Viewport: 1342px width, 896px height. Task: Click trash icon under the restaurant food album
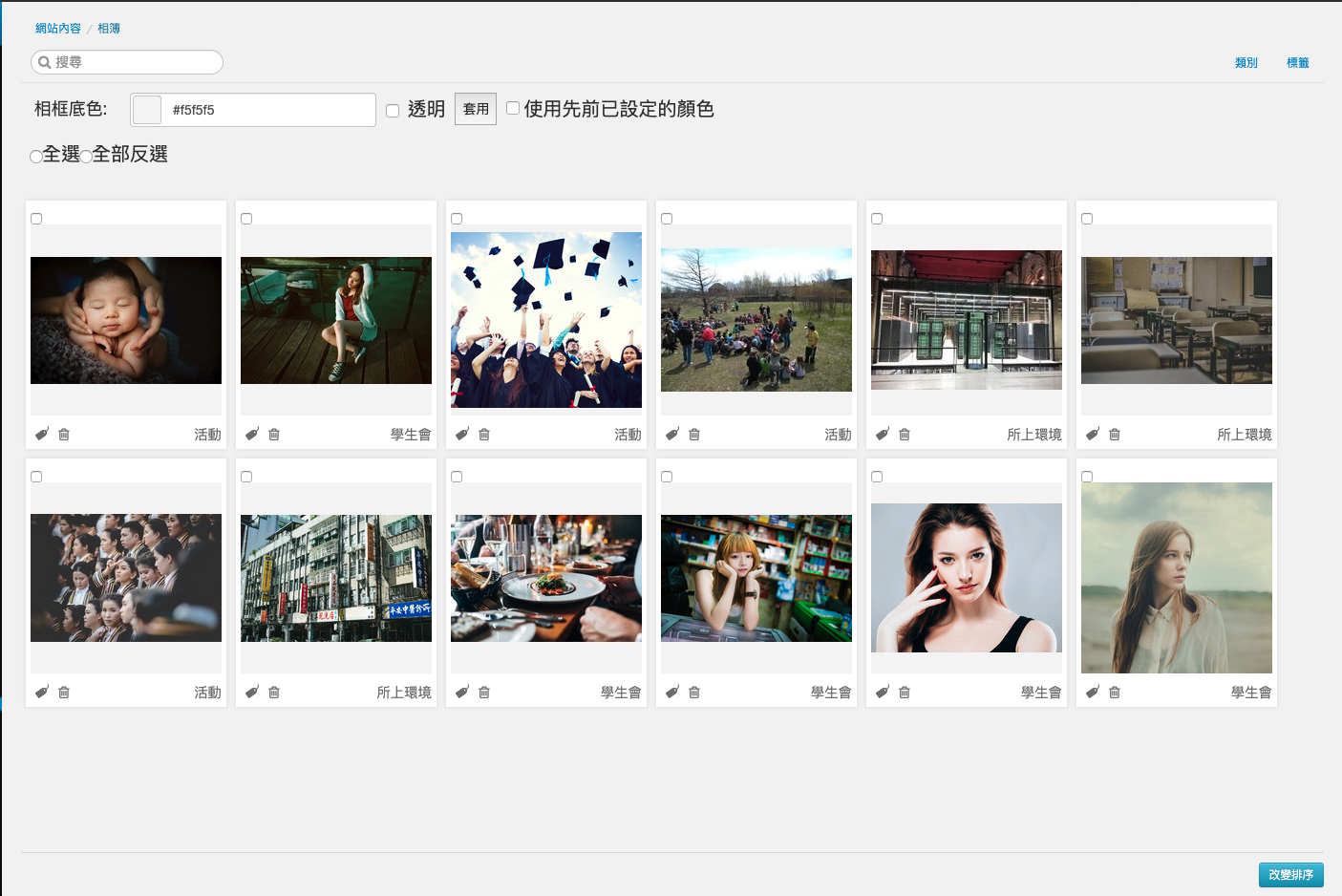click(x=484, y=693)
